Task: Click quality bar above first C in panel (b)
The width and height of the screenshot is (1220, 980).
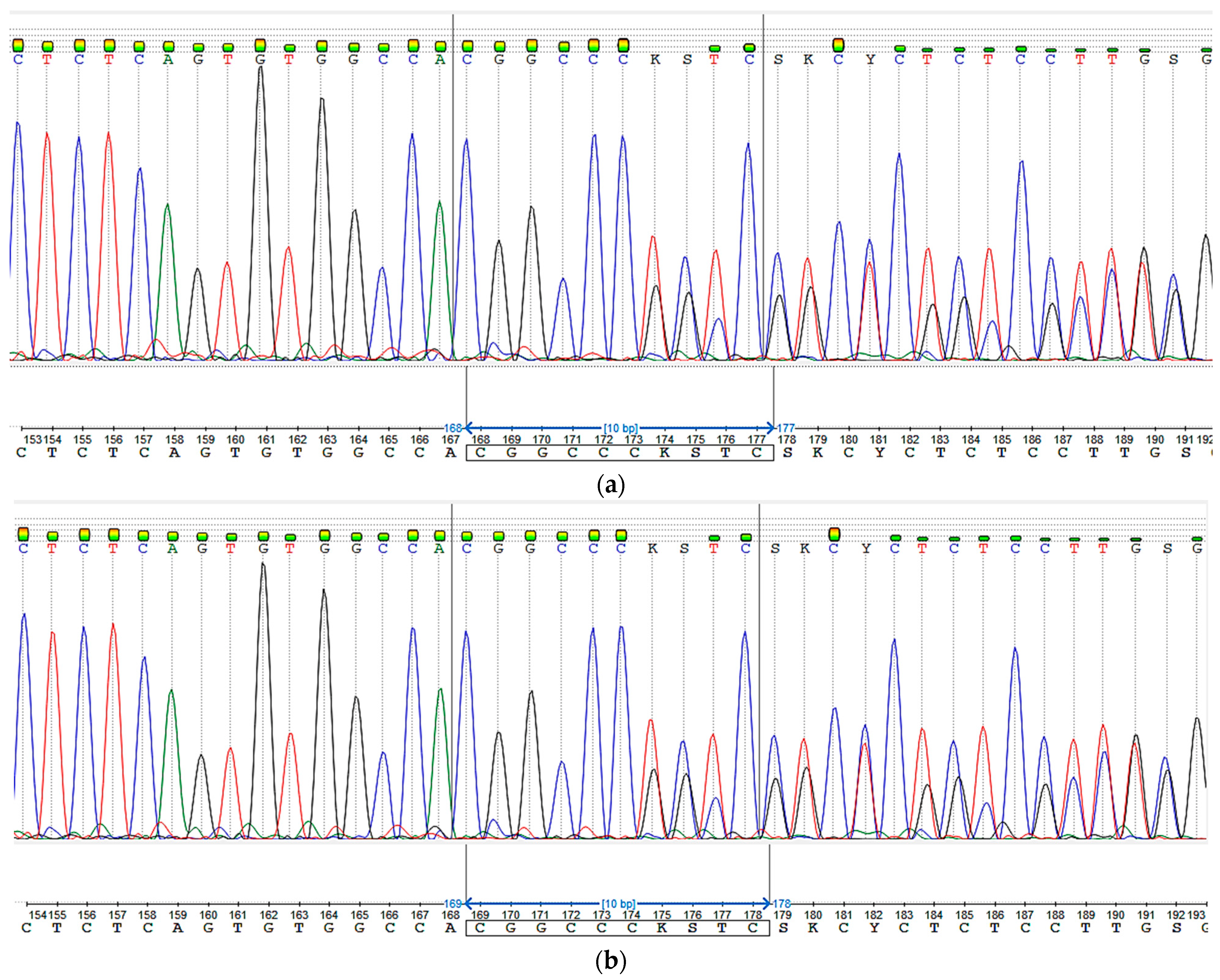Action: tap(23, 534)
